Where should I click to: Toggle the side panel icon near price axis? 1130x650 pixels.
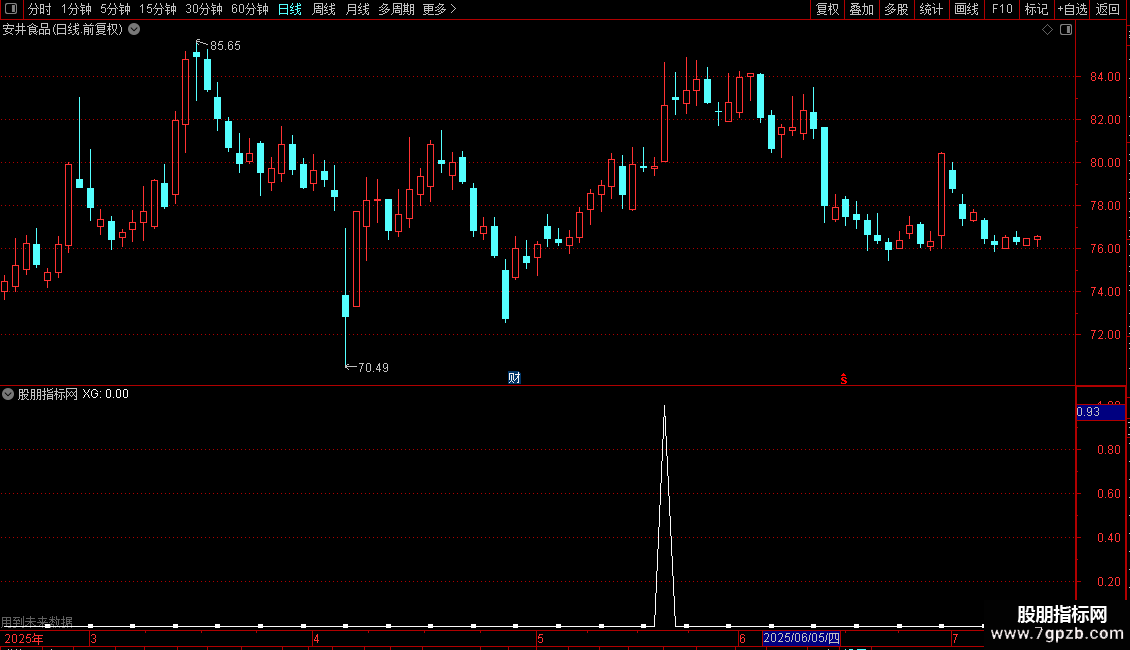click(1066, 30)
